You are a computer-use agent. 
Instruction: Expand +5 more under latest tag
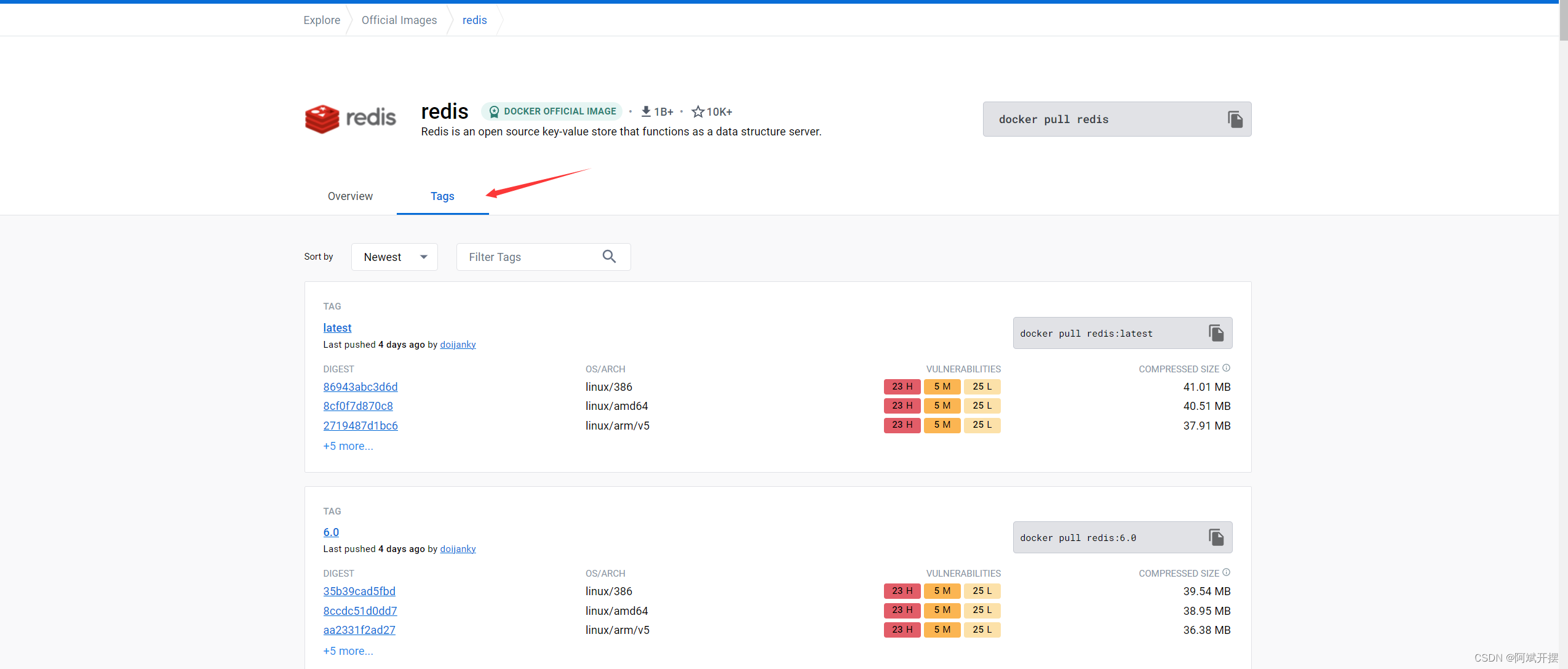click(348, 446)
